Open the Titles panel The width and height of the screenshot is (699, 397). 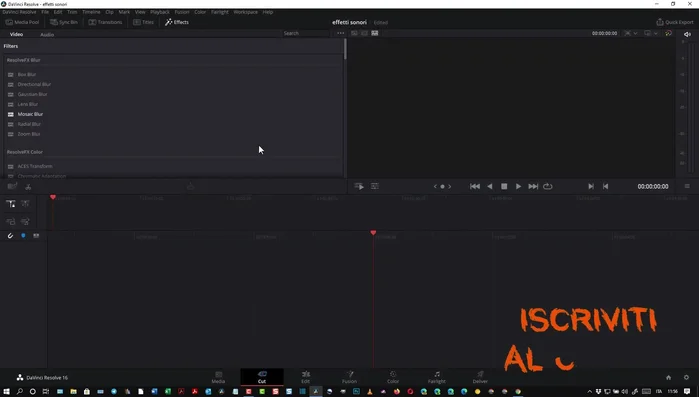pos(143,22)
